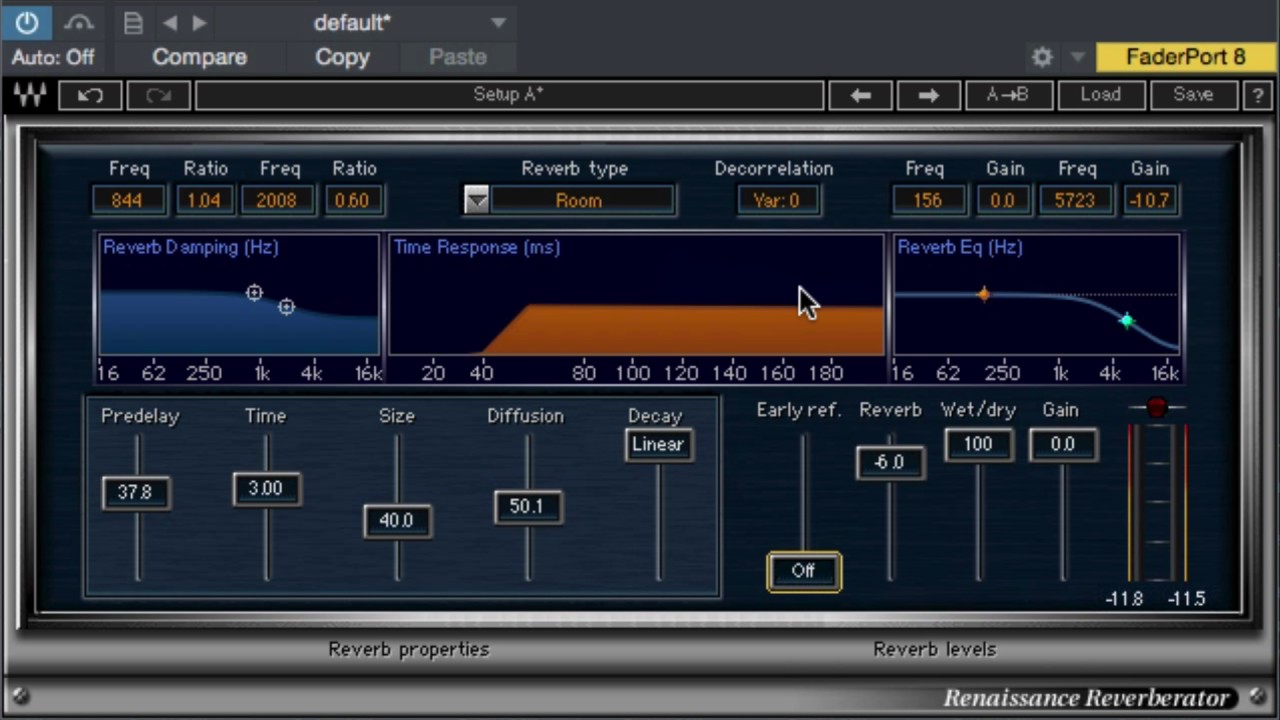The height and width of the screenshot is (720, 1280).
Task: Open the settings gear icon
Action: coord(1042,57)
